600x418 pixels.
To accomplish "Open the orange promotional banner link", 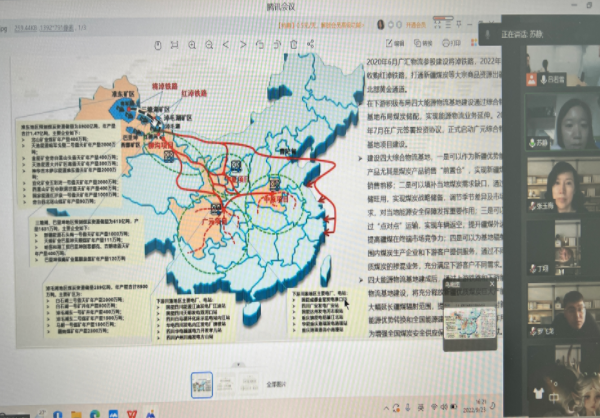I will click(321, 25).
